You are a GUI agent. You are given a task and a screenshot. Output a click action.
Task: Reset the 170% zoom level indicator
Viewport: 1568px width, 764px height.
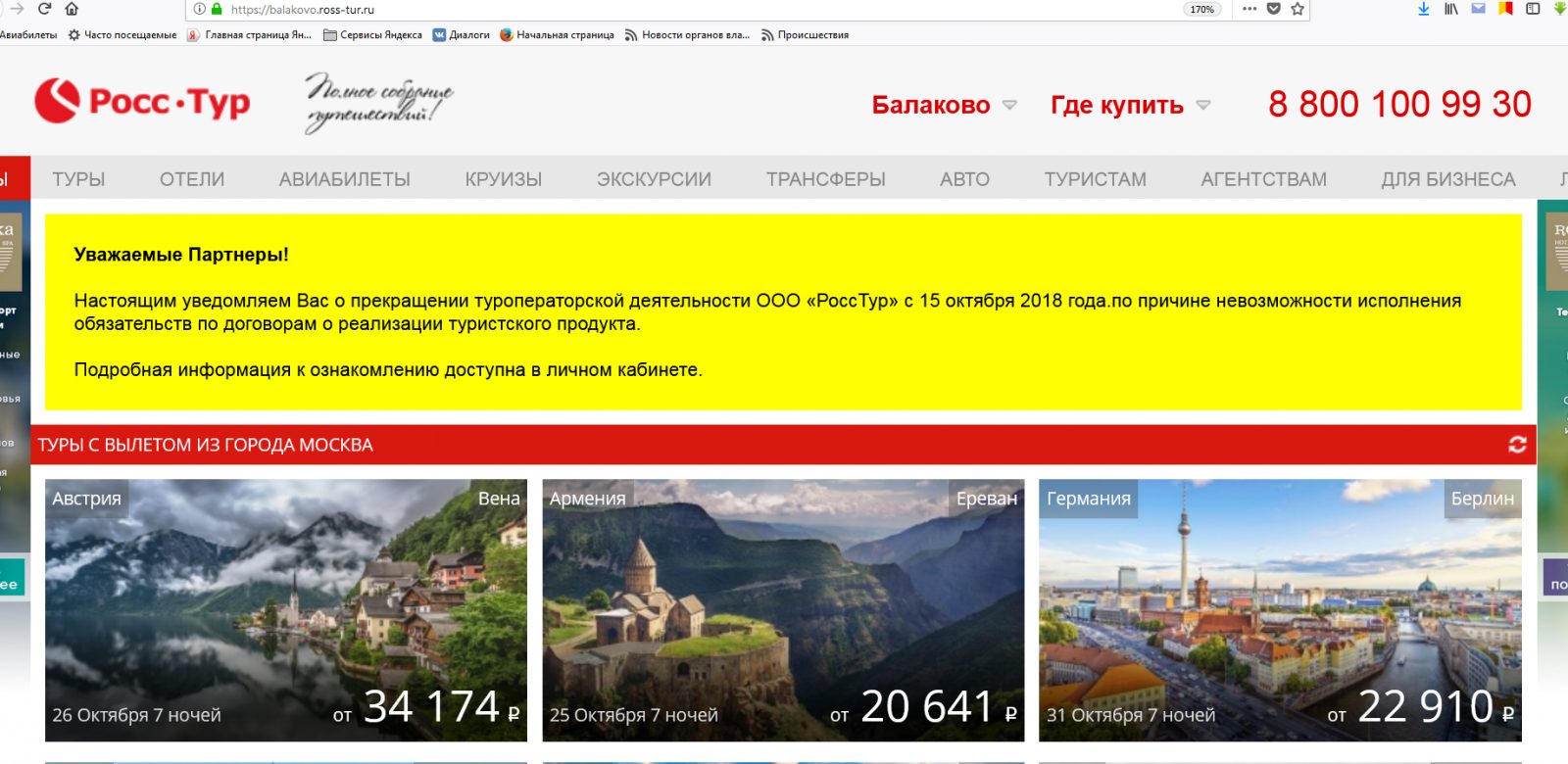pyautogui.click(x=1201, y=10)
